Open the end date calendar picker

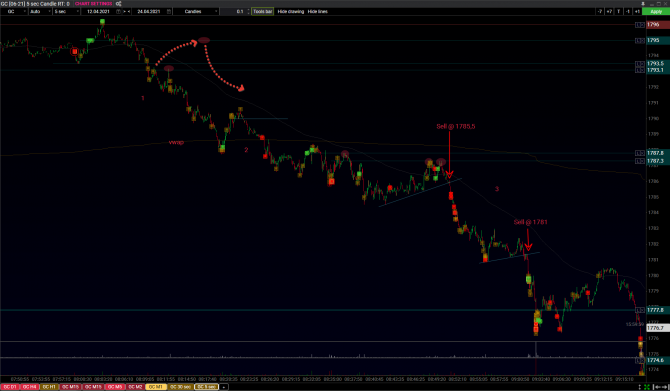pyautogui.click(x=169, y=12)
